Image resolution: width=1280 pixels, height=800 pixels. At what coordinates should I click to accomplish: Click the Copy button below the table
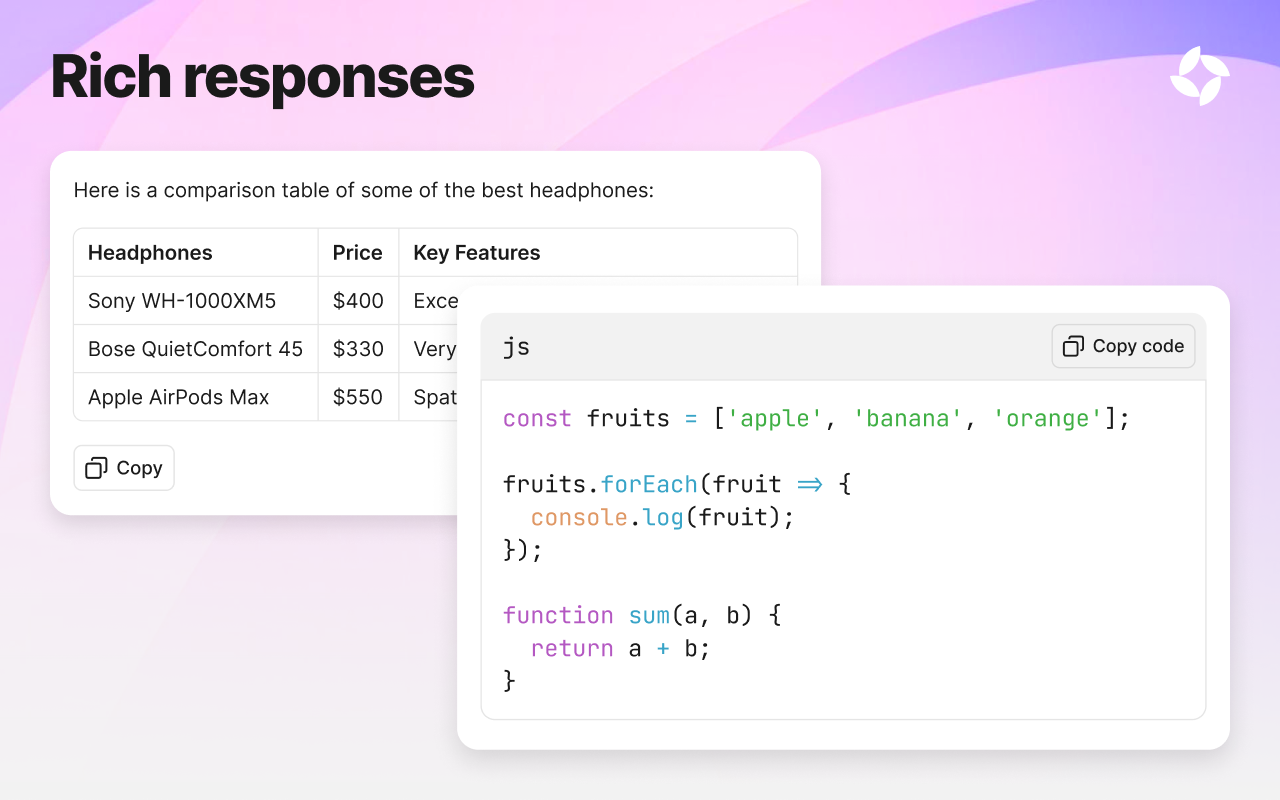124,468
